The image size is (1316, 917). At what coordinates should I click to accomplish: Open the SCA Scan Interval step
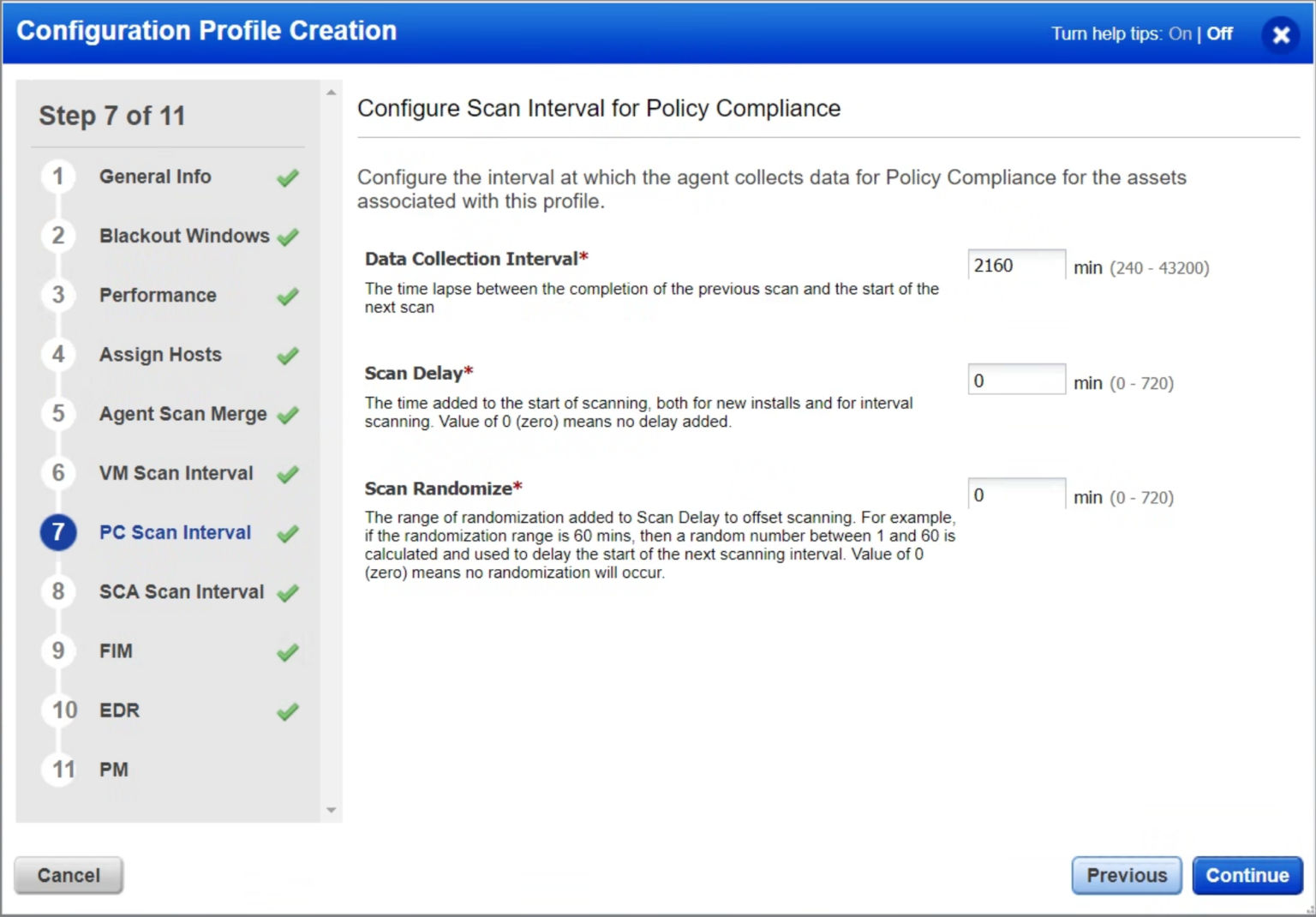[x=181, y=592]
